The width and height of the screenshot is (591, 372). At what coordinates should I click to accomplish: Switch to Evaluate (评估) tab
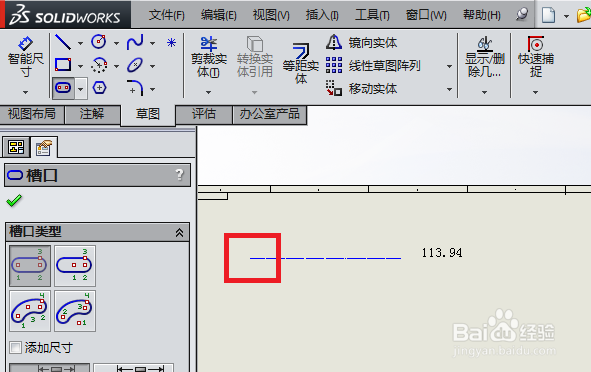[204, 114]
